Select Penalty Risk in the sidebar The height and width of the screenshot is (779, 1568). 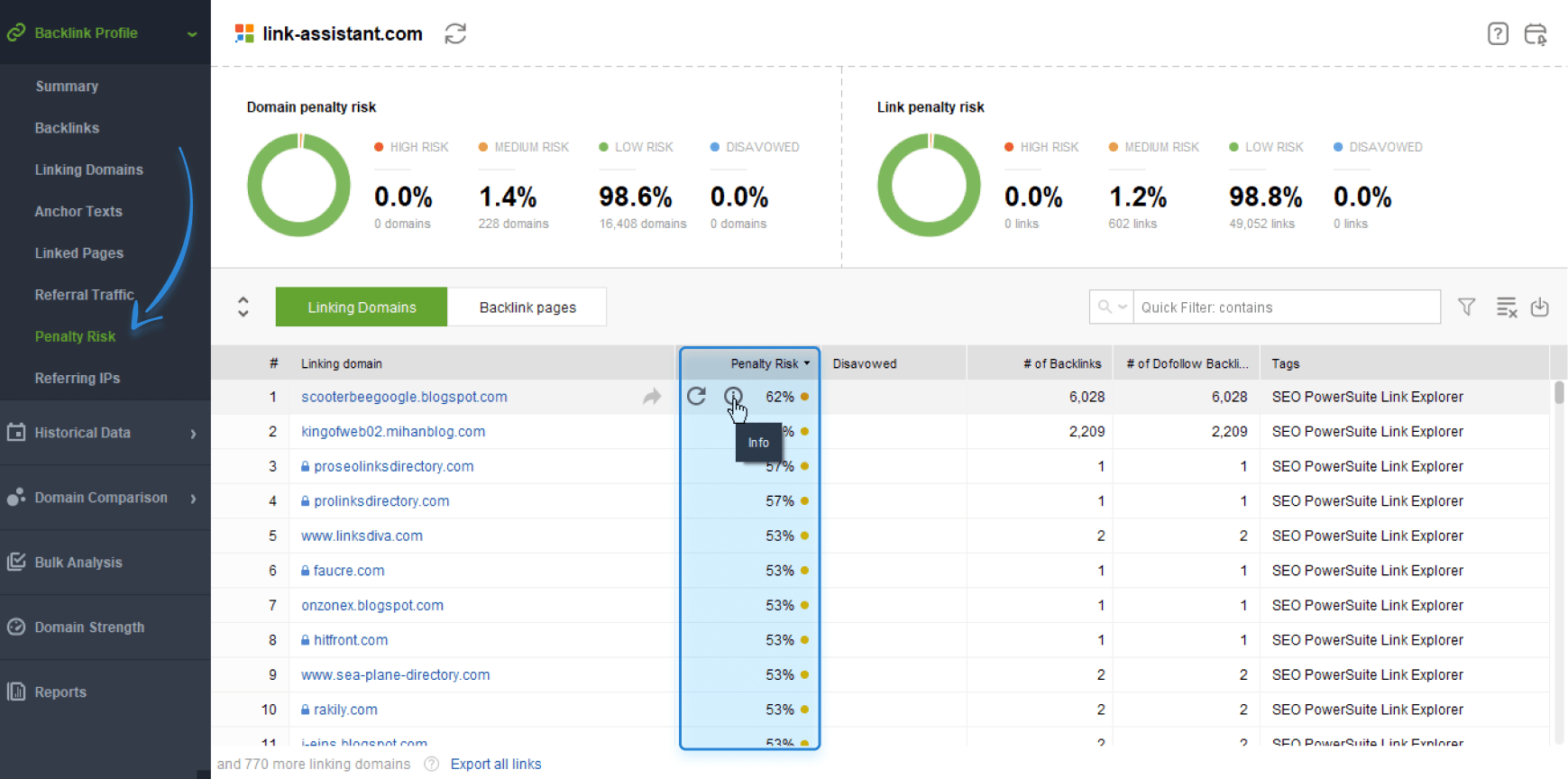(75, 336)
